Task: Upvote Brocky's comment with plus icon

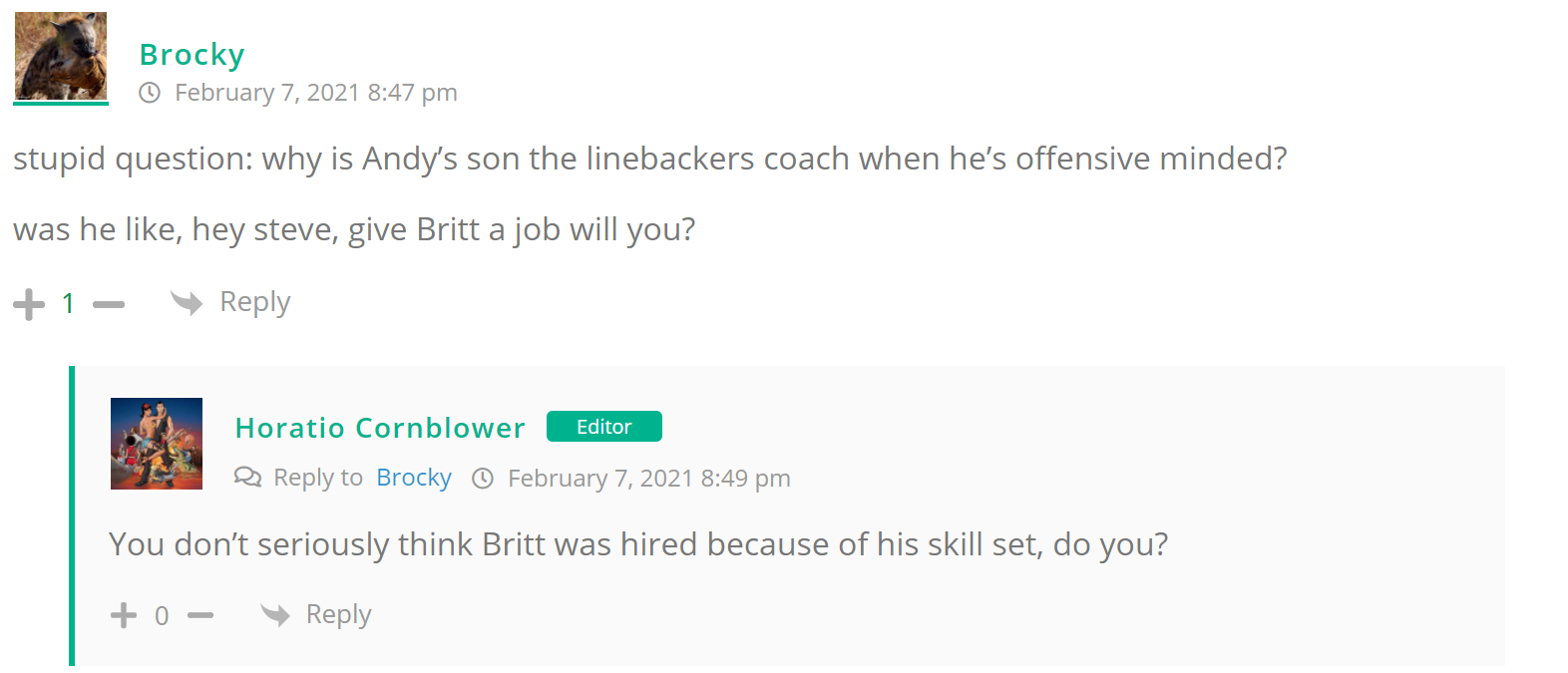Action: pyautogui.click(x=29, y=304)
